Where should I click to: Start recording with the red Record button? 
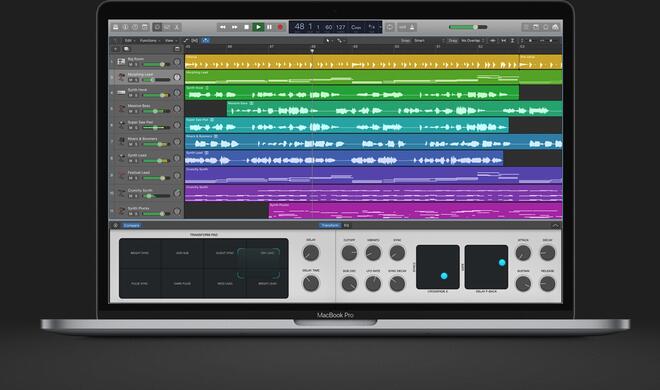[x=280, y=27]
